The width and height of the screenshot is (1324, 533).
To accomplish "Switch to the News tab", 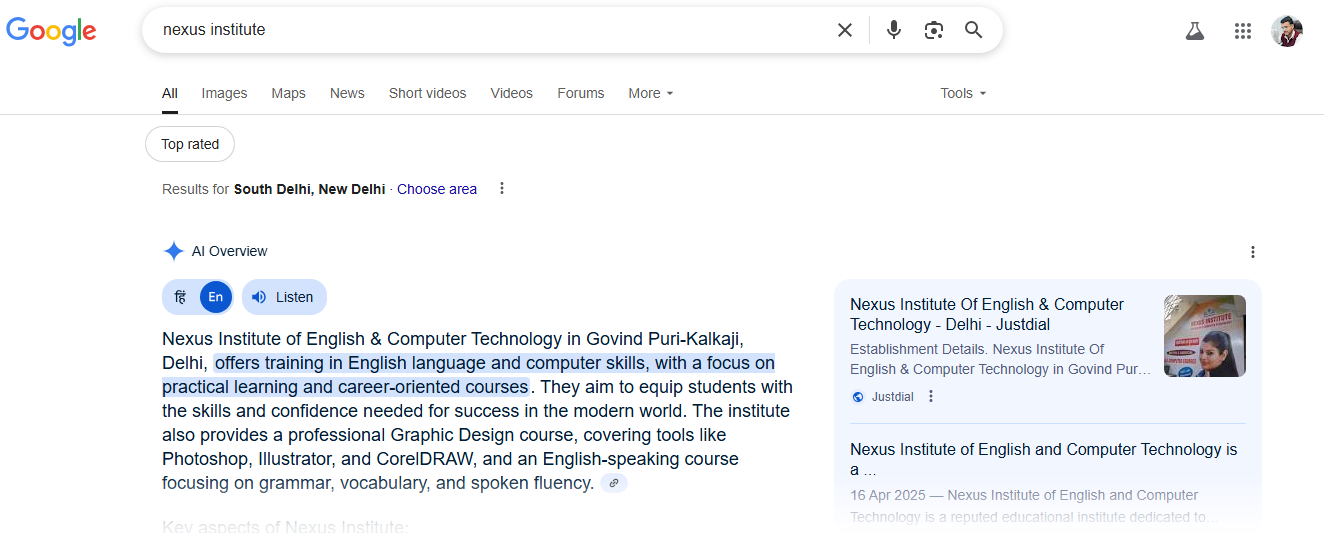I will pyautogui.click(x=347, y=93).
